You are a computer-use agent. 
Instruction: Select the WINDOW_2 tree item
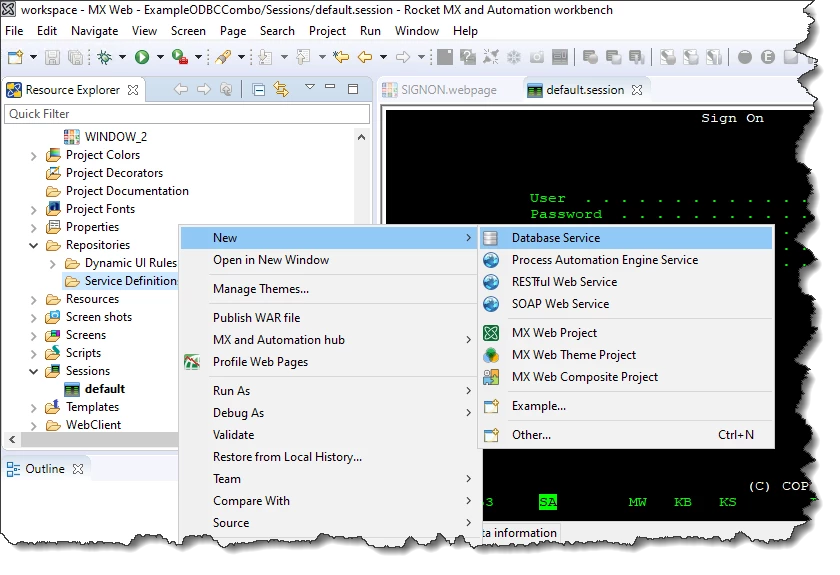pos(106,137)
